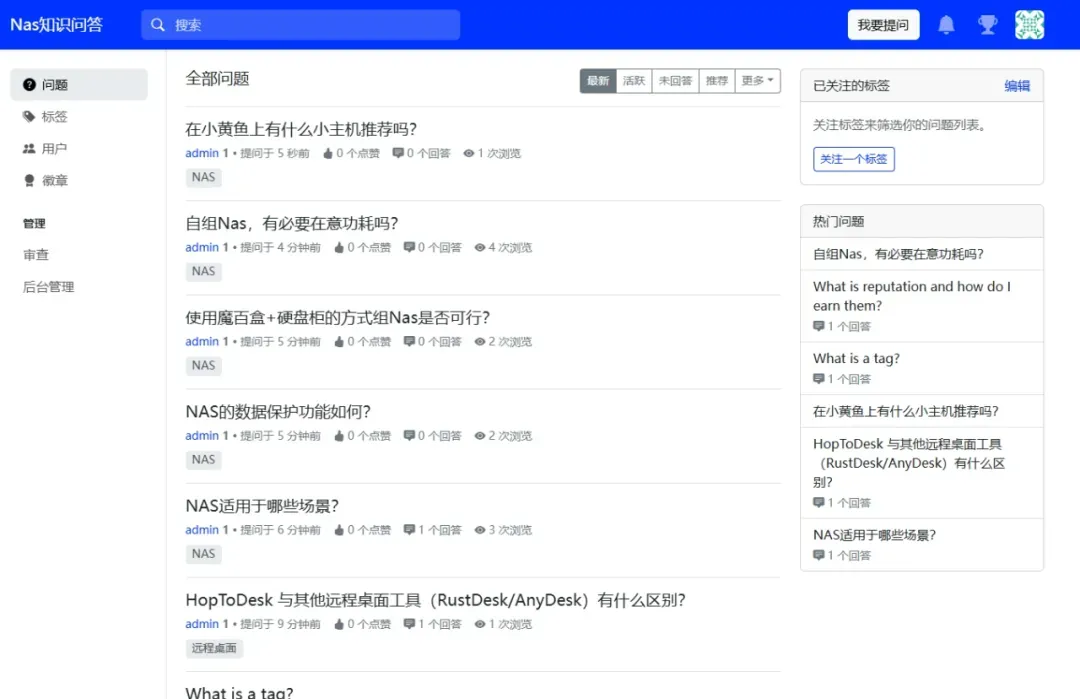The height and width of the screenshot is (699, 1080).
Task: Go to 用户 in the sidebar
Action: click(x=54, y=149)
